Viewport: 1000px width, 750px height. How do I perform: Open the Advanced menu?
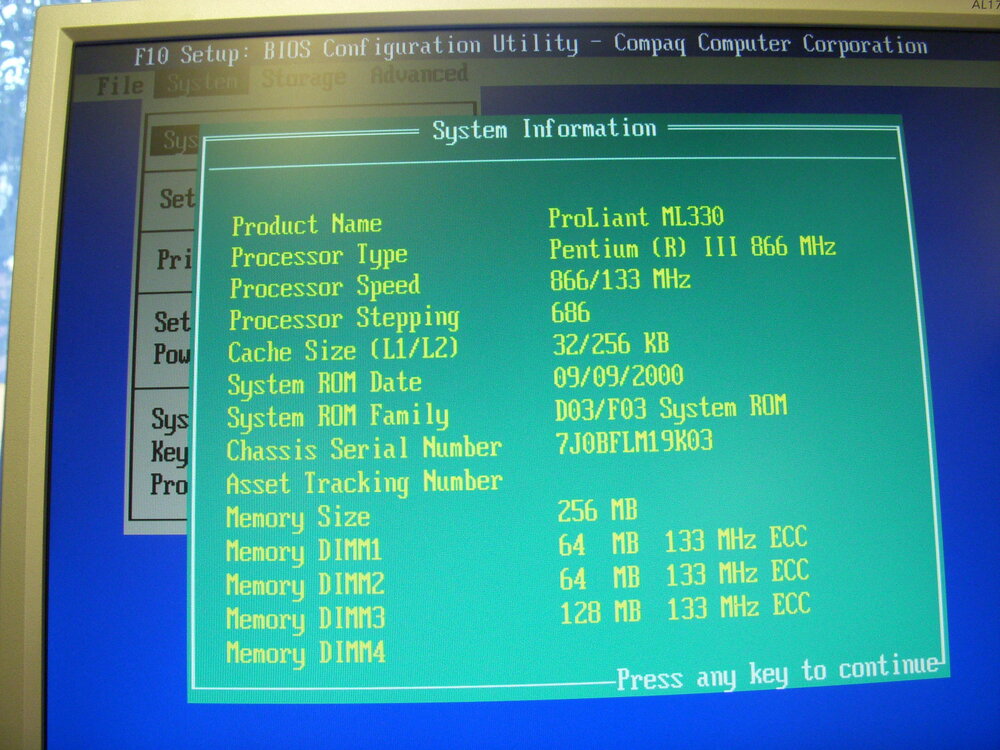(419, 74)
